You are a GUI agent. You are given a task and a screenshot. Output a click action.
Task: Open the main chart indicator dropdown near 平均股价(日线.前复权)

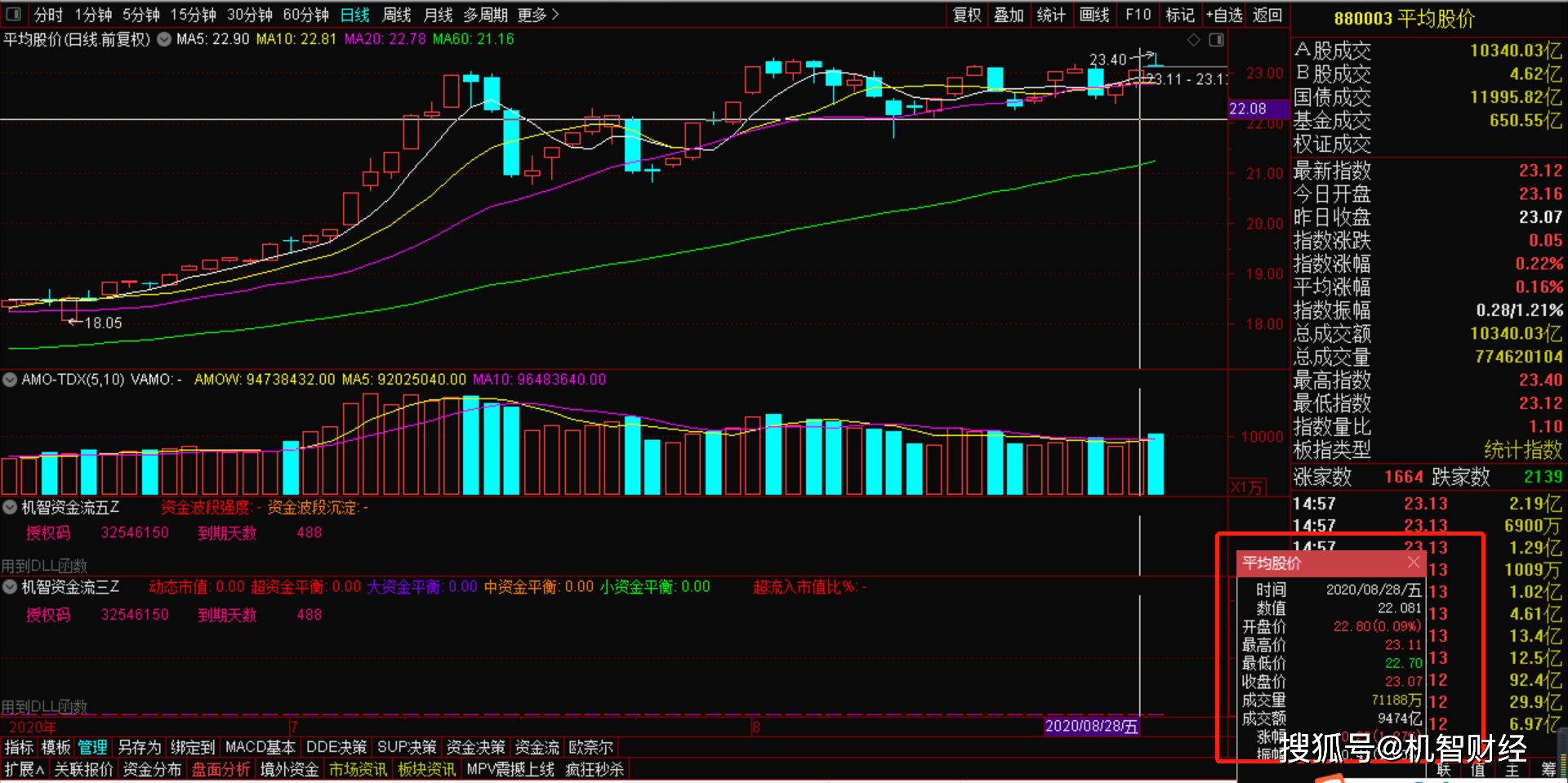pos(164,39)
